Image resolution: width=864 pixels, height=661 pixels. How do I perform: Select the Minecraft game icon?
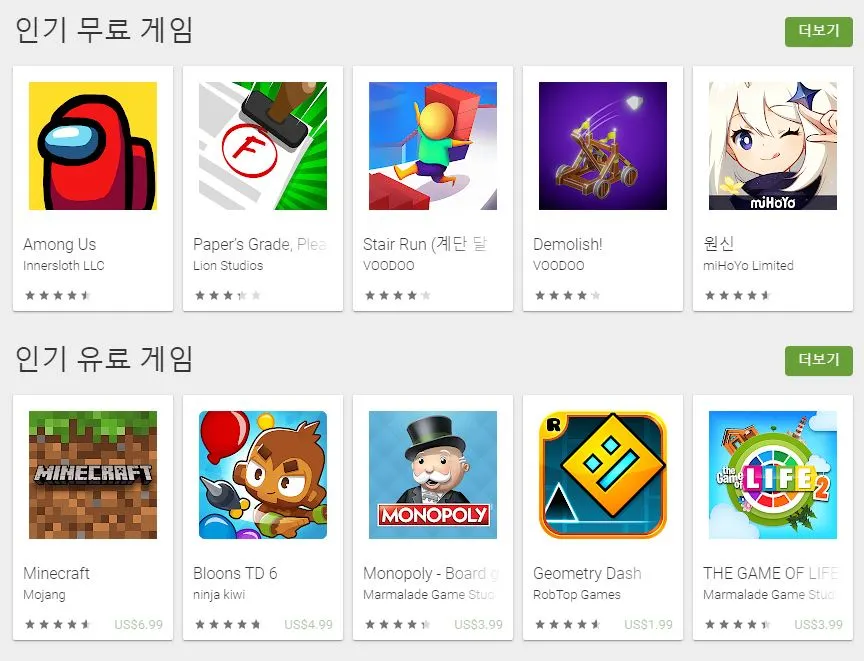pos(93,475)
